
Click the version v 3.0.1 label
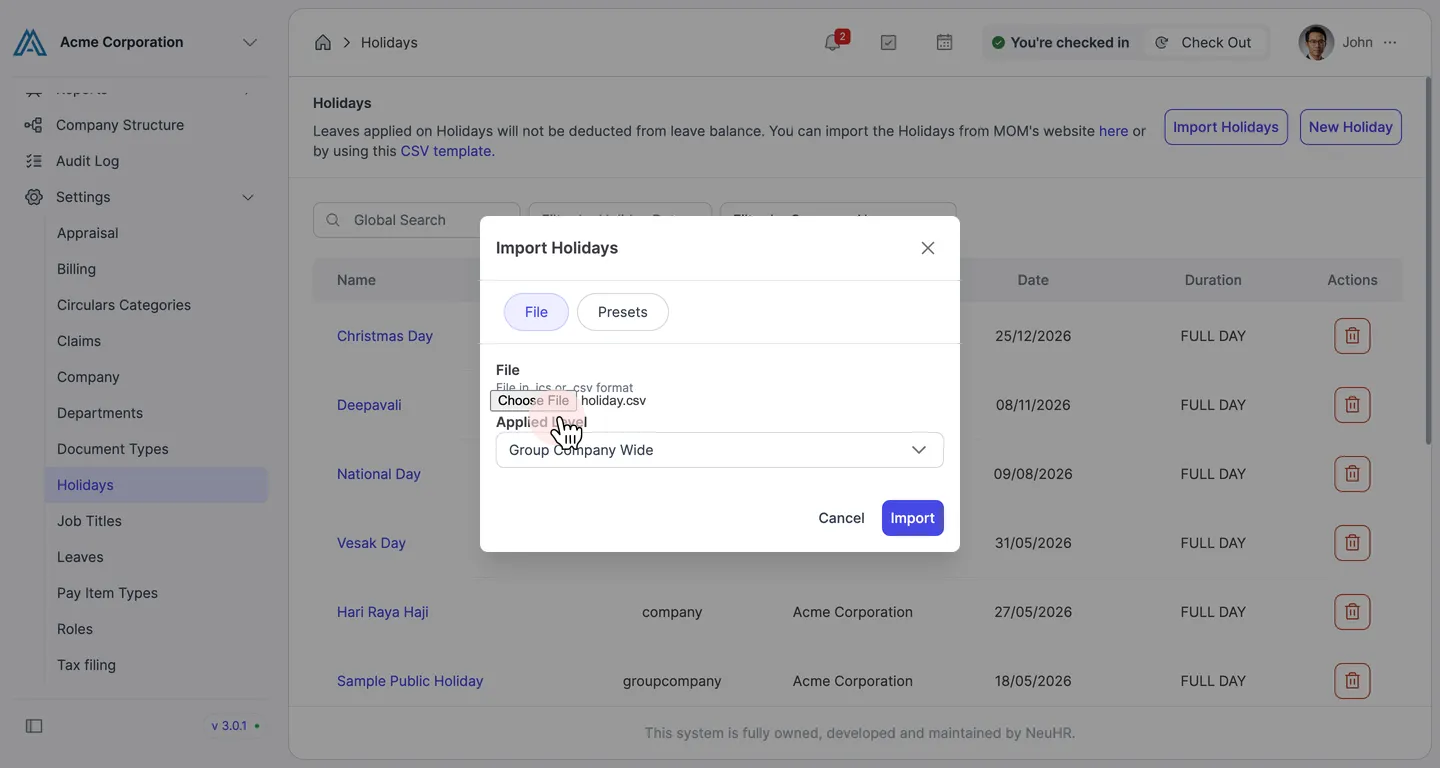click(236, 726)
